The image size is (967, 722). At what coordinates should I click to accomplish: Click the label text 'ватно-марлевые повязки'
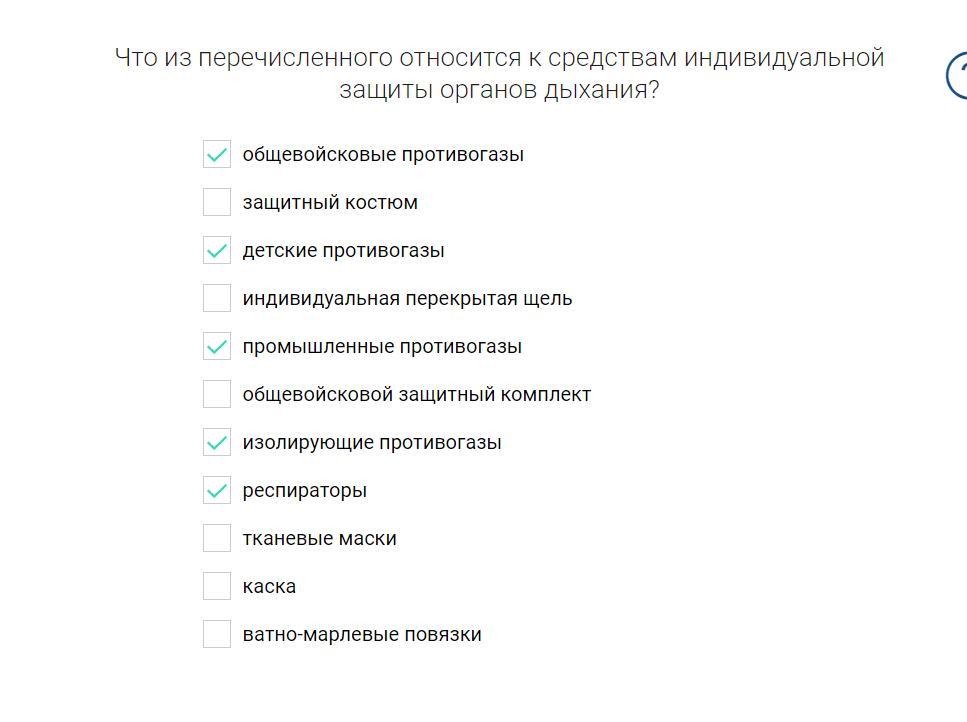click(x=362, y=634)
